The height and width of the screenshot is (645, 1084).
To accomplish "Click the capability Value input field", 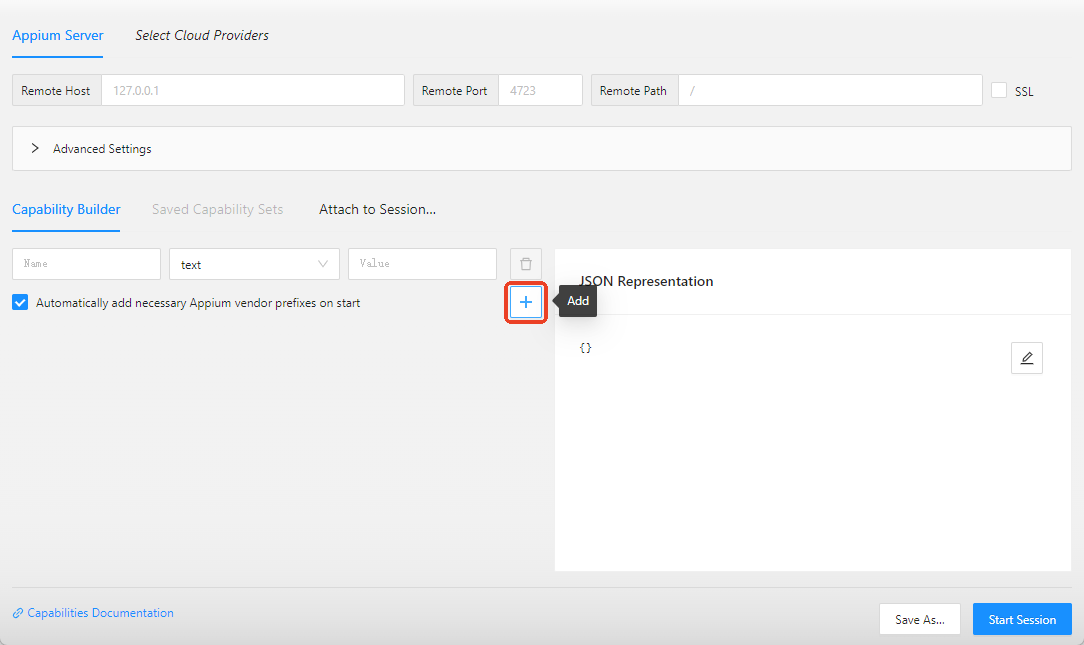I will tap(422, 264).
